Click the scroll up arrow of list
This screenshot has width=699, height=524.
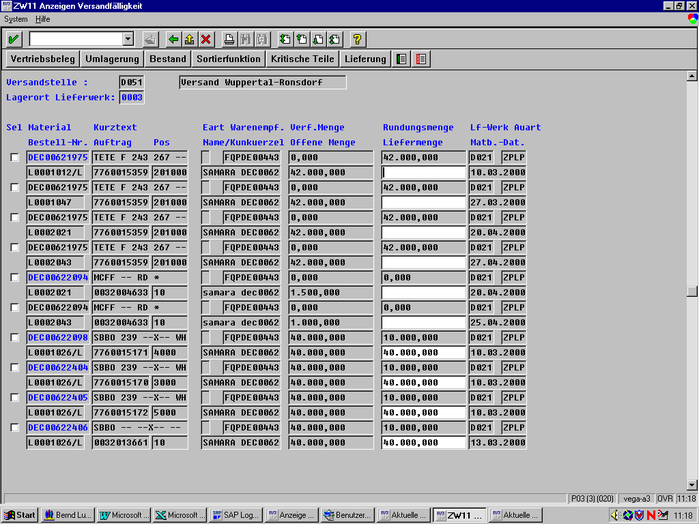click(692, 76)
